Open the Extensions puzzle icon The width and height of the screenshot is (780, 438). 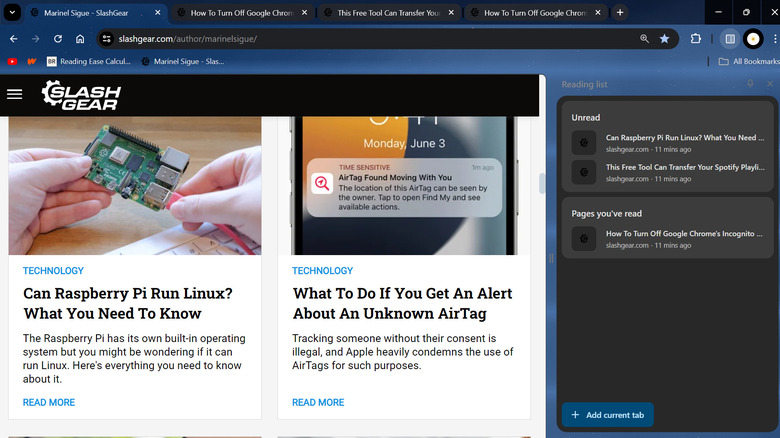pos(696,39)
